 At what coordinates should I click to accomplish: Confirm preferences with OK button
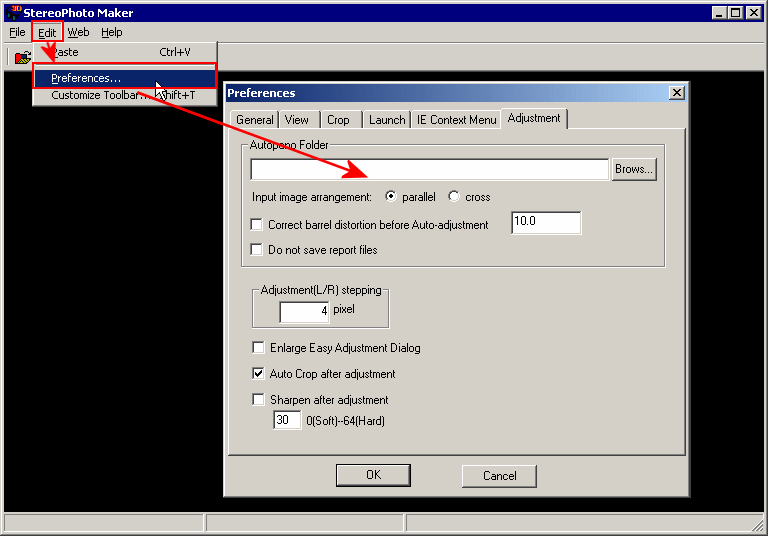point(373,475)
